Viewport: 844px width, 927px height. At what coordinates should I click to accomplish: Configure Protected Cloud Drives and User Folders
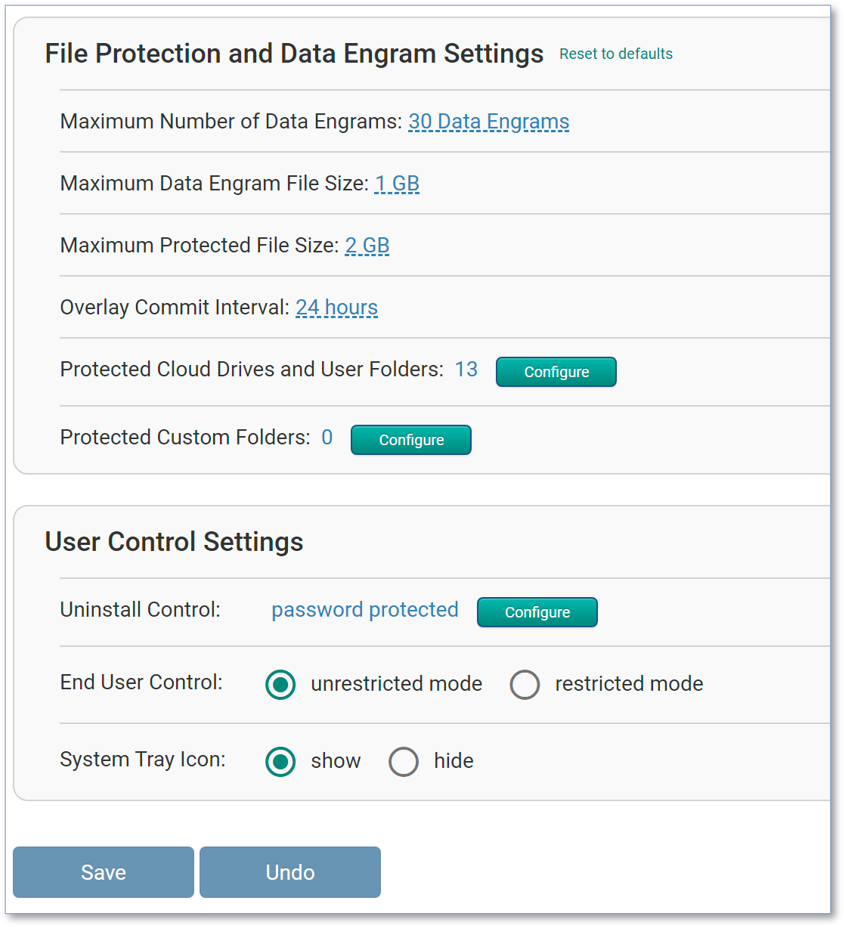(x=556, y=372)
